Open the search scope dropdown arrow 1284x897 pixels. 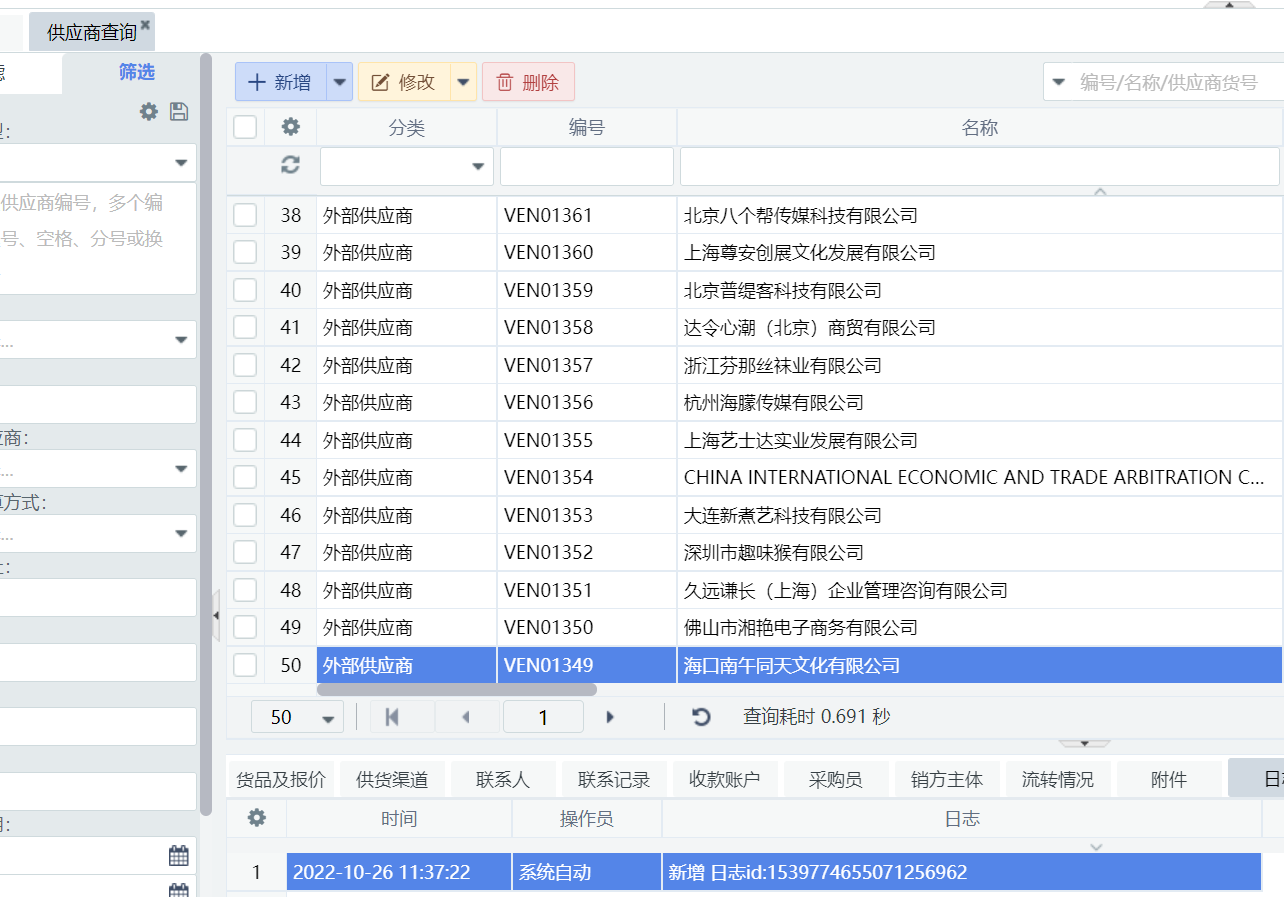[x=1058, y=82]
